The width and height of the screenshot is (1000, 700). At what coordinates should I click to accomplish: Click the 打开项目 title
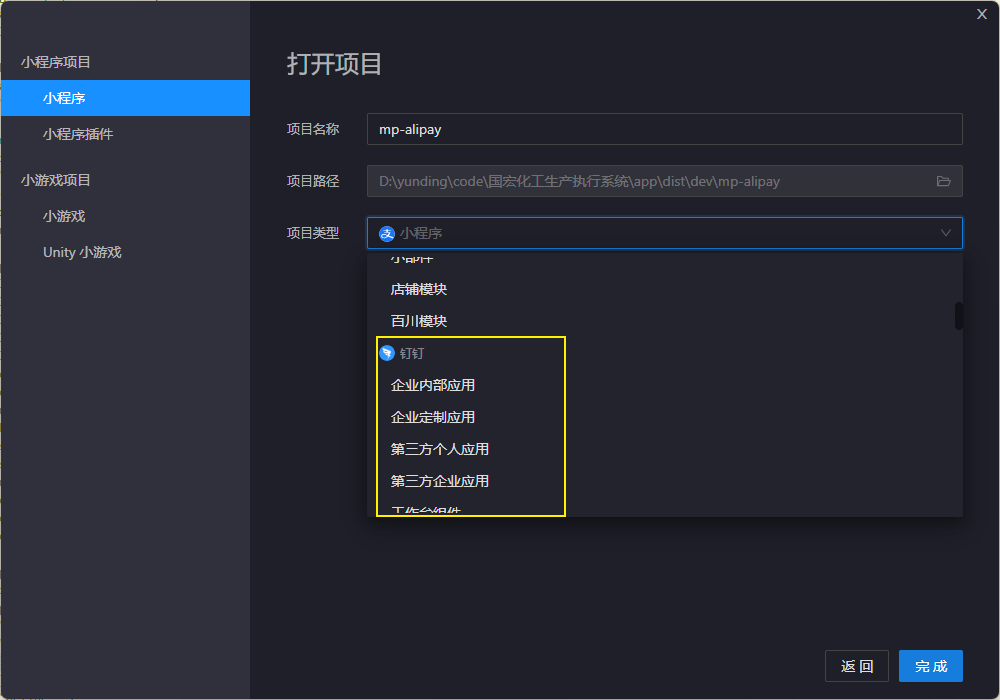[x=334, y=64]
